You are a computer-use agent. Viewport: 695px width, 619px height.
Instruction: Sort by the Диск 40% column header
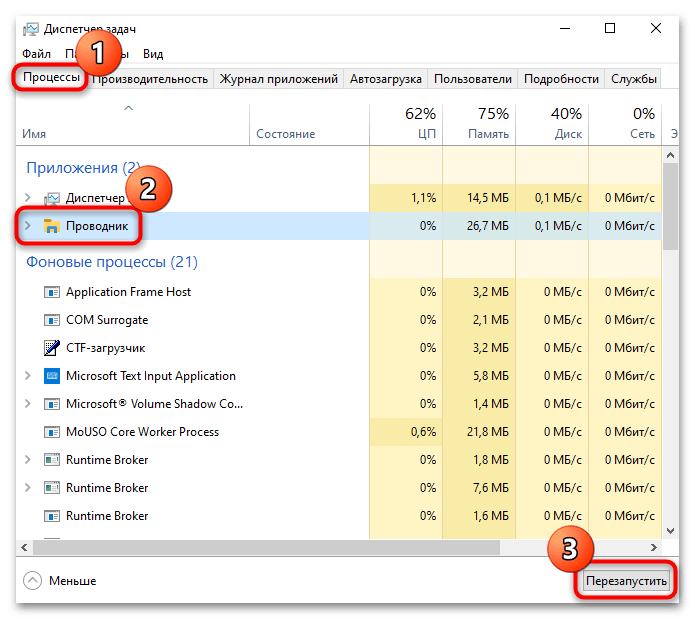[552, 124]
